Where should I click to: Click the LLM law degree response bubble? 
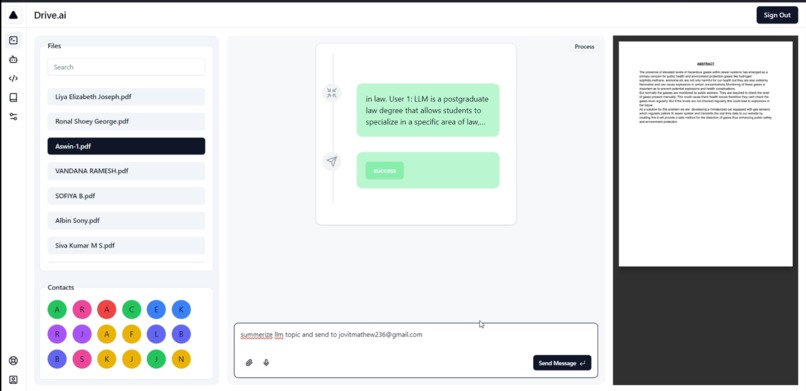pyautogui.click(x=428, y=110)
